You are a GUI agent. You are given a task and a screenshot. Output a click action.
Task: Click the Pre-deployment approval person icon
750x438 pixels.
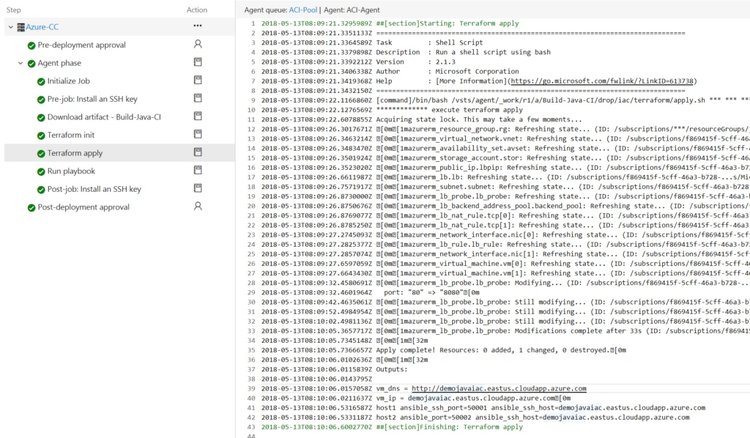[x=198, y=44]
